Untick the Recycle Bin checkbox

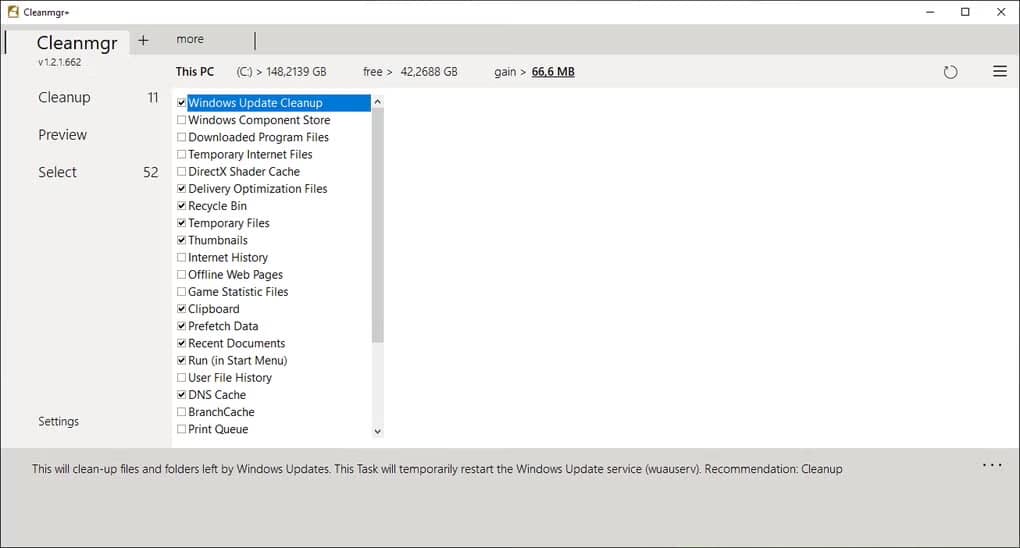click(181, 206)
